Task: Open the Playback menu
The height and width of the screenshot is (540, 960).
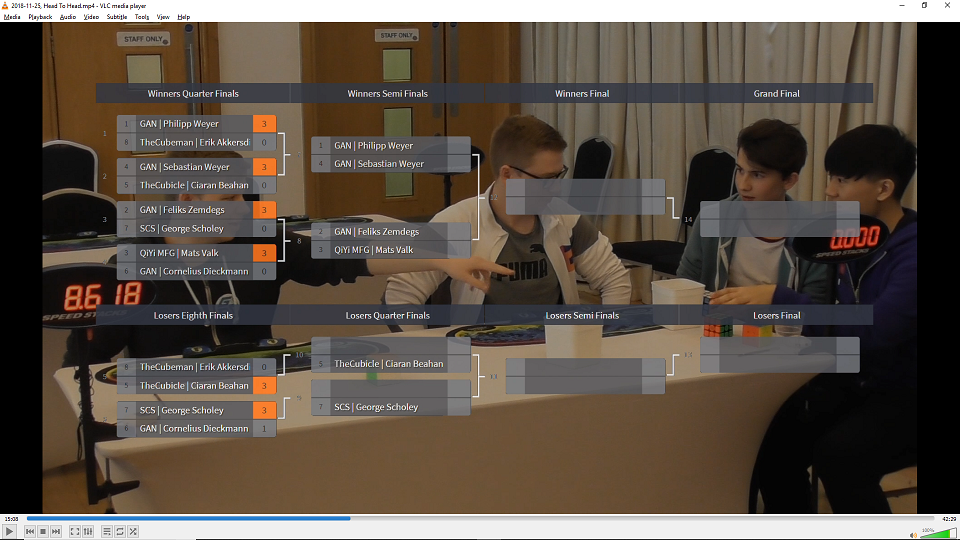Action: pos(40,17)
